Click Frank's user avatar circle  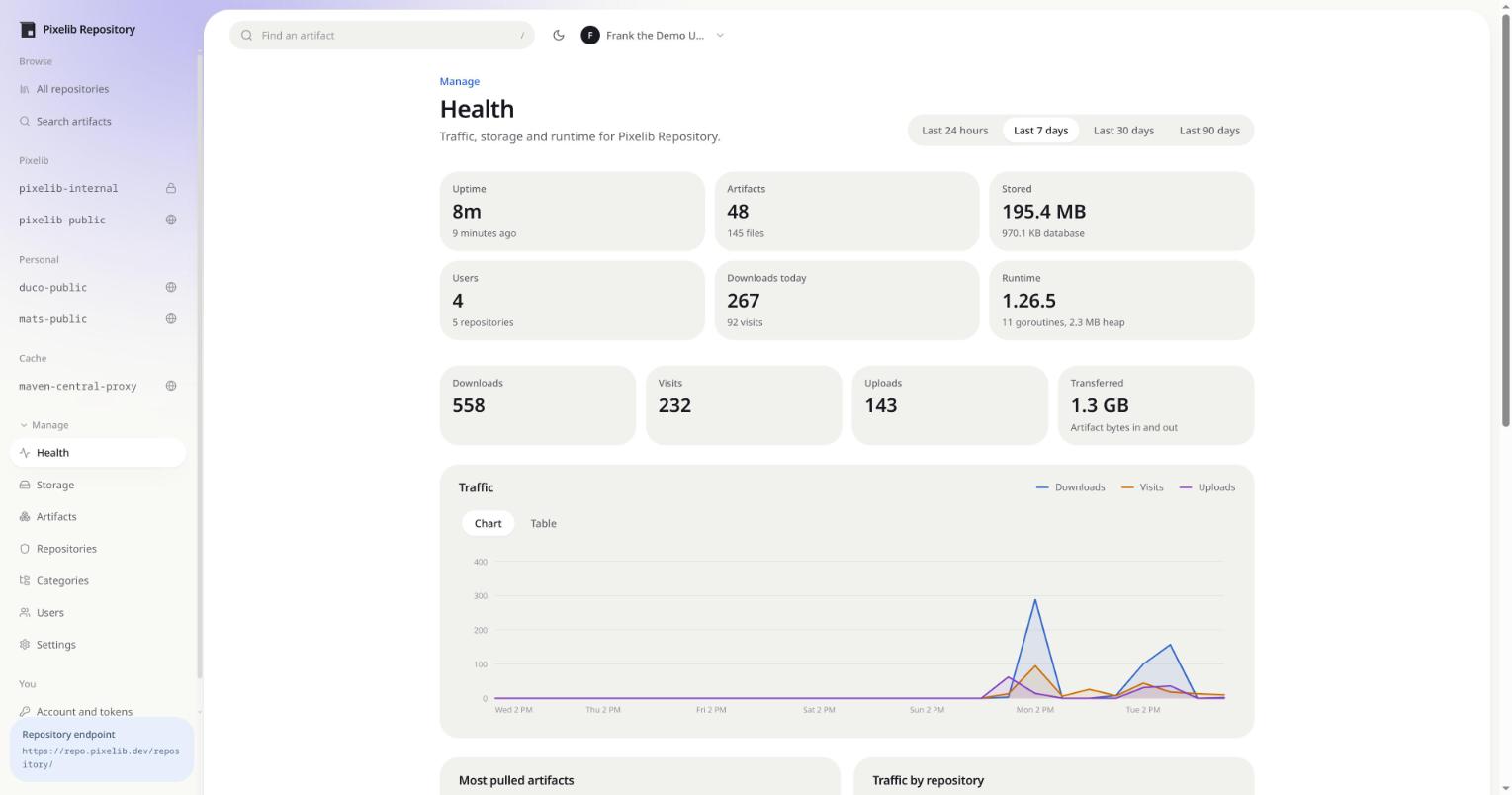(590, 36)
